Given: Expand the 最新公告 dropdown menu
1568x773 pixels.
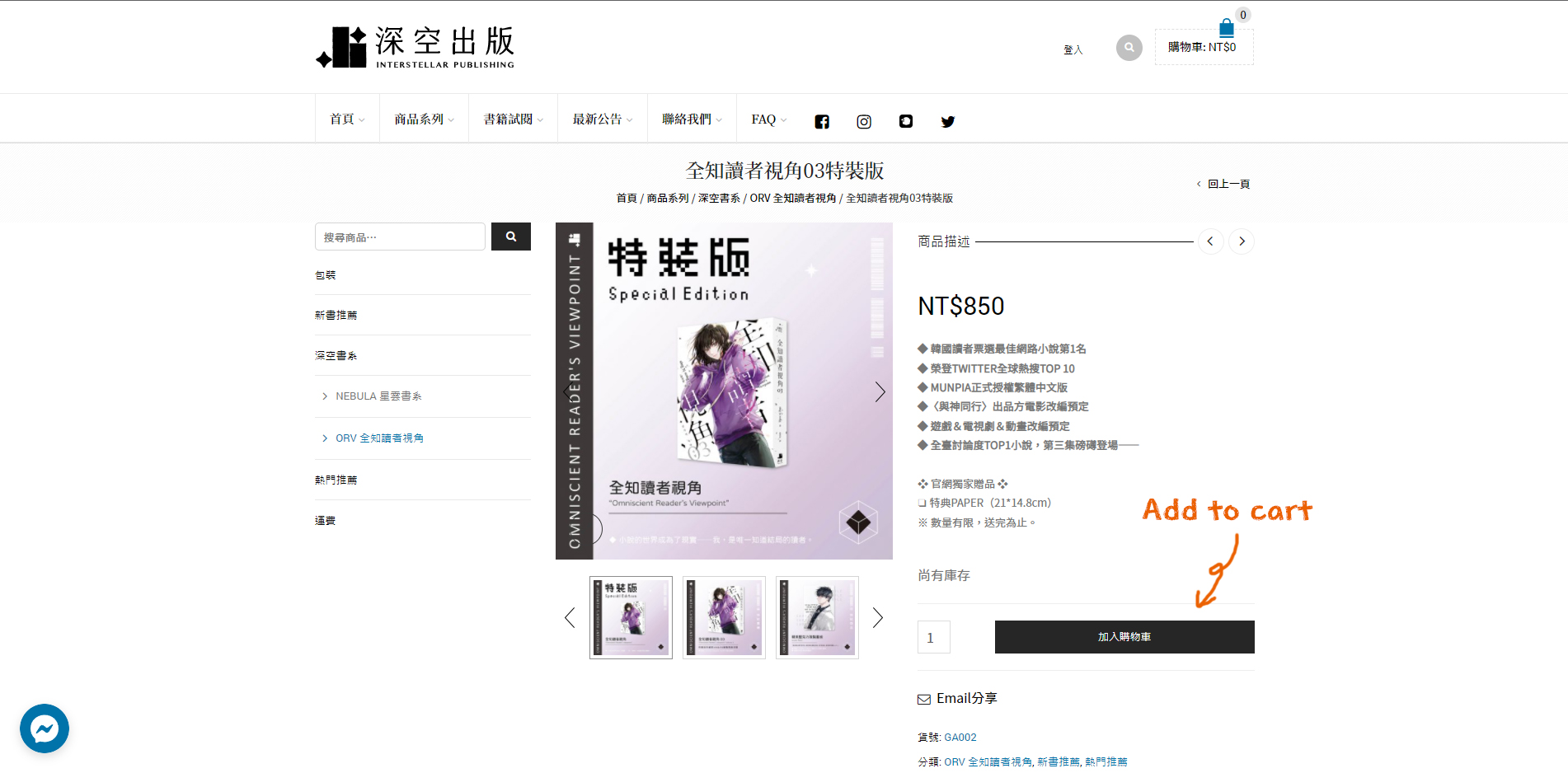Looking at the screenshot, I should pyautogui.click(x=603, y=119).
